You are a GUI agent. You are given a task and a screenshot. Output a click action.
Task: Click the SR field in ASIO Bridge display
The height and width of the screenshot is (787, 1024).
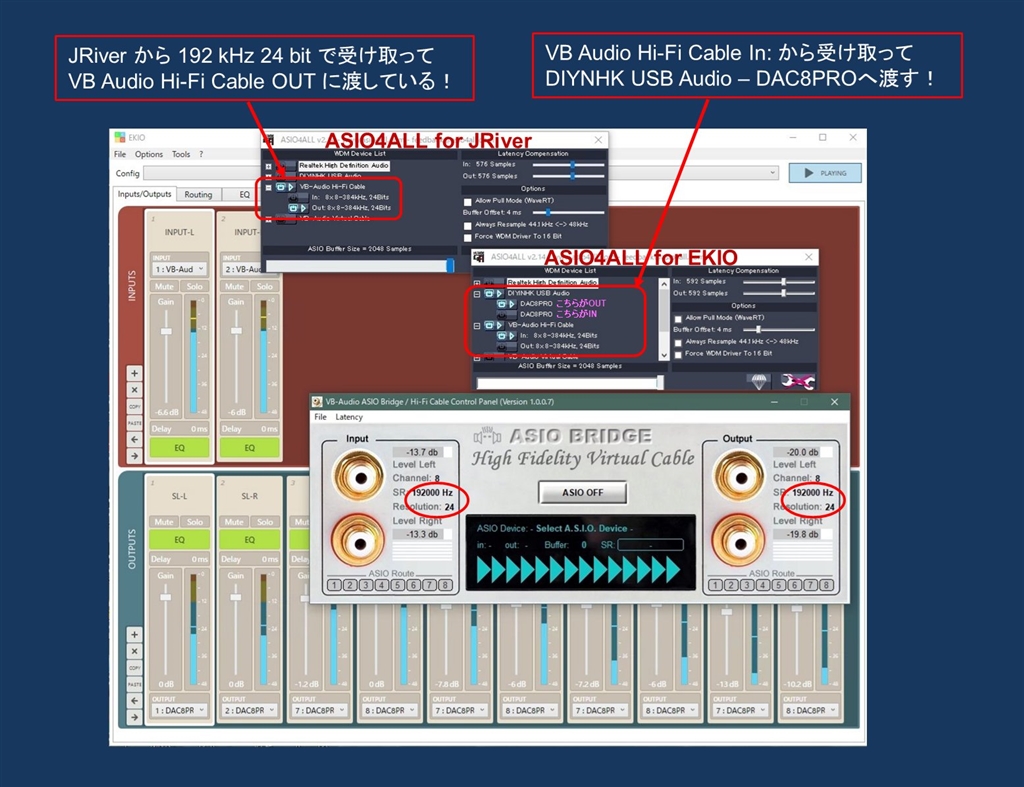pos(650,545)
